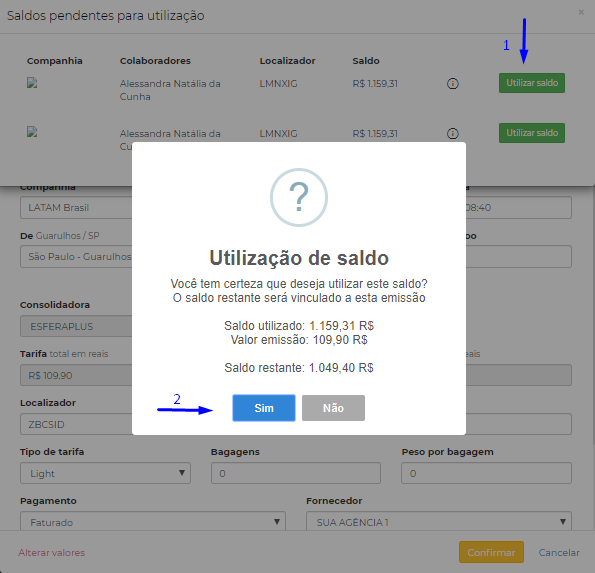Click the first row company logo image
The width and height of the screenshot is (595, 573).
tap(32, 83)
